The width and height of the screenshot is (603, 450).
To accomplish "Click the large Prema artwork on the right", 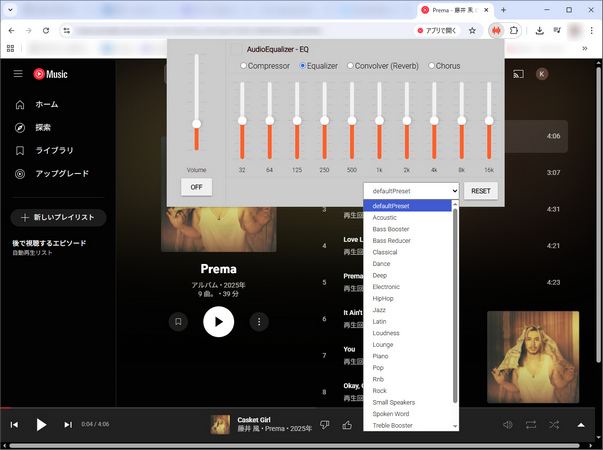I will tap(533, 357).
